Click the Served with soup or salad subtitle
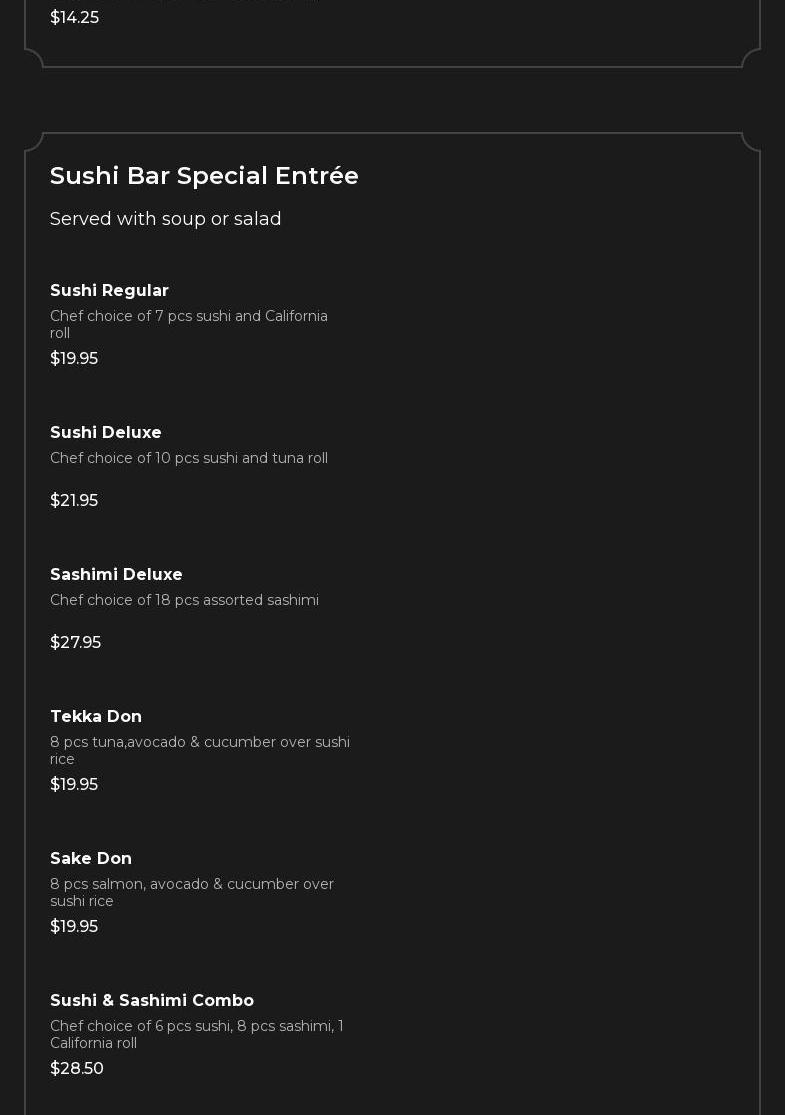Screen dimensions: 785x1115 pyautogui.click(x=166, y=219)
